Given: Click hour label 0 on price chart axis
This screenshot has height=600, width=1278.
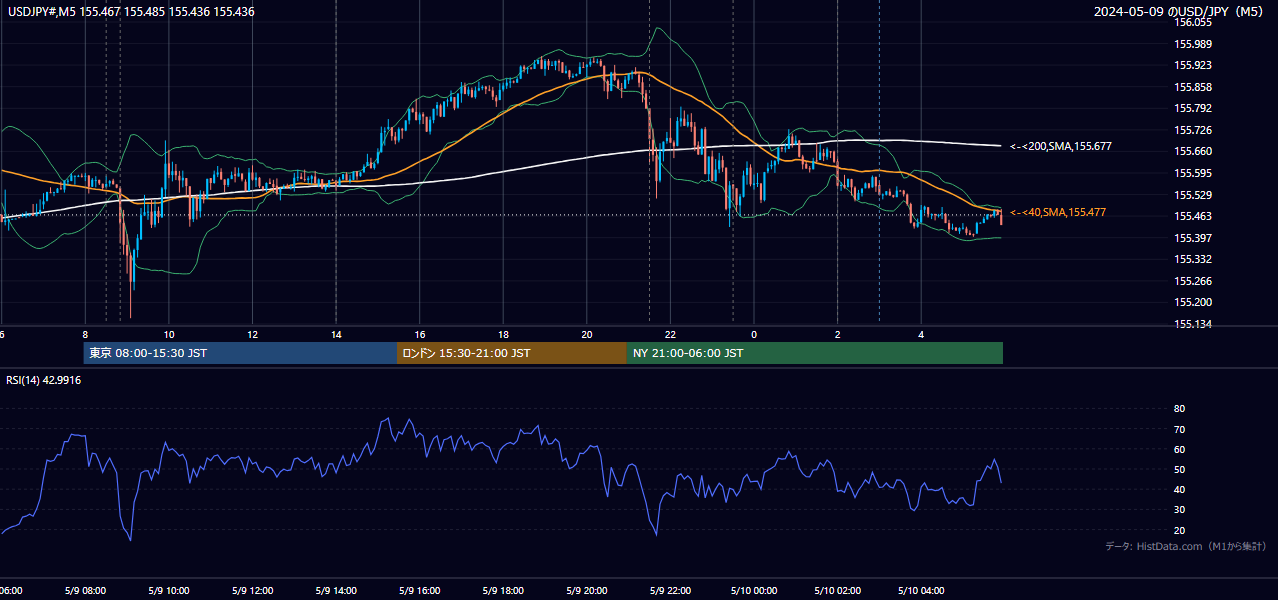Looking at the screenshot, I should pyautogui.click(x=754, y=334).
